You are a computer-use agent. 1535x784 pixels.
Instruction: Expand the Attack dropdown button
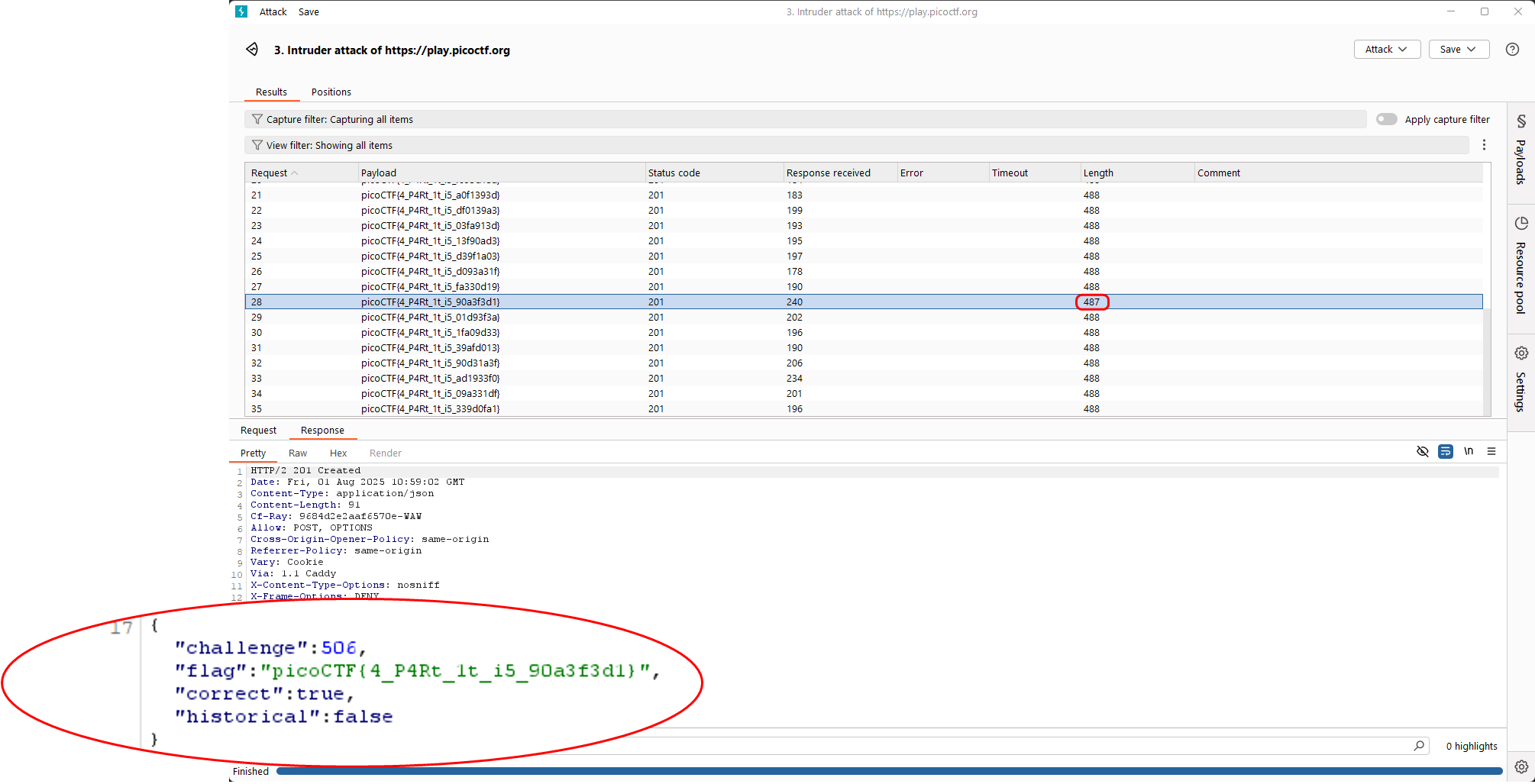click(1386, 50)
